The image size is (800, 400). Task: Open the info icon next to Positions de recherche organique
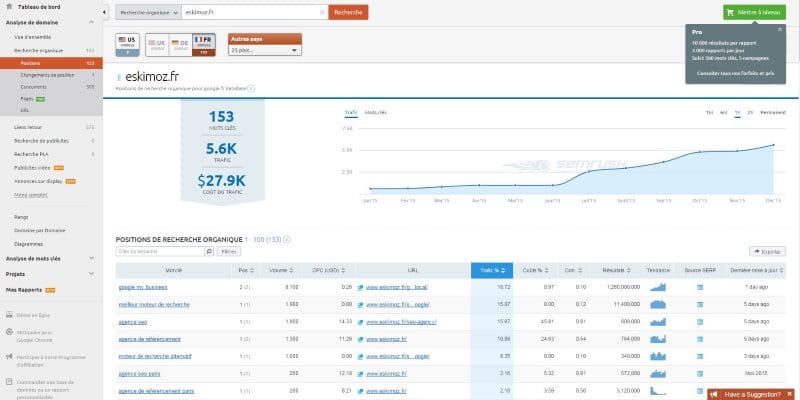pyautogui.click(x=287, y=239)
